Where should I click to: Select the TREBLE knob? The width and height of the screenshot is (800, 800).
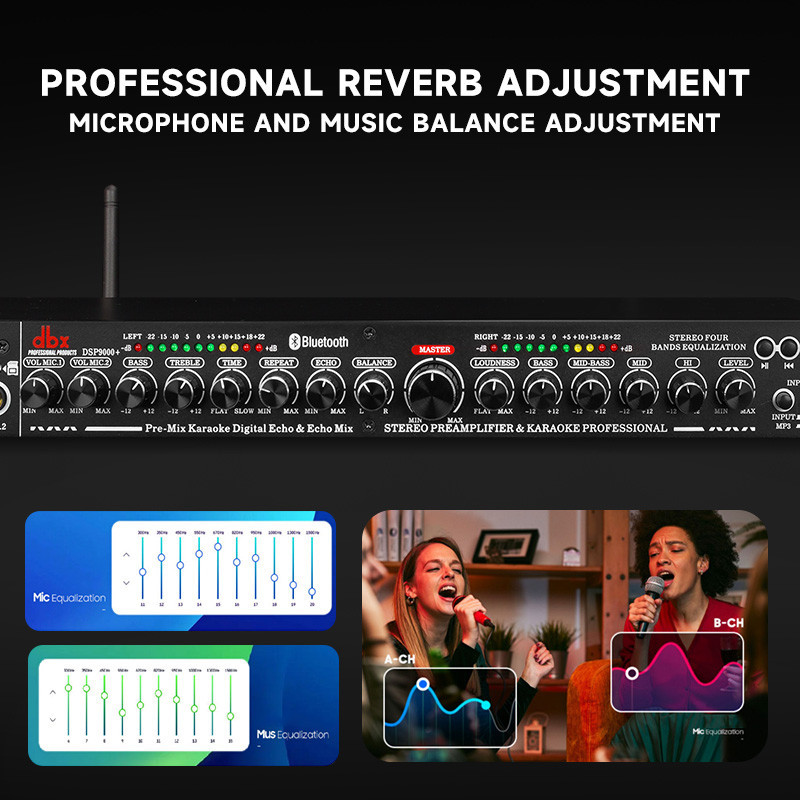pos(184,390)
